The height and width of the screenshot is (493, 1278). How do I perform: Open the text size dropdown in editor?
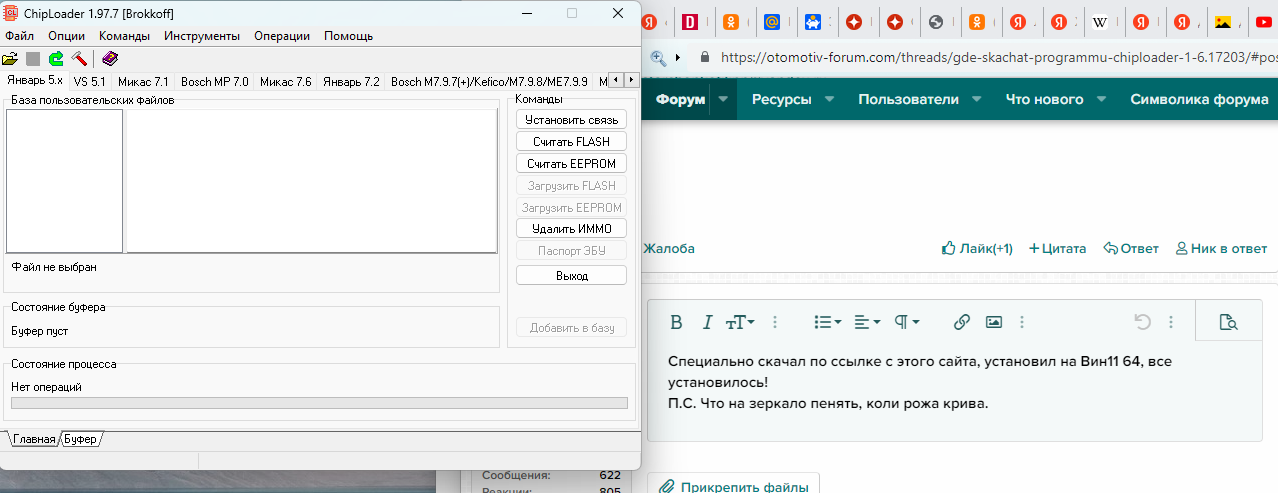[x=740, y=322]
